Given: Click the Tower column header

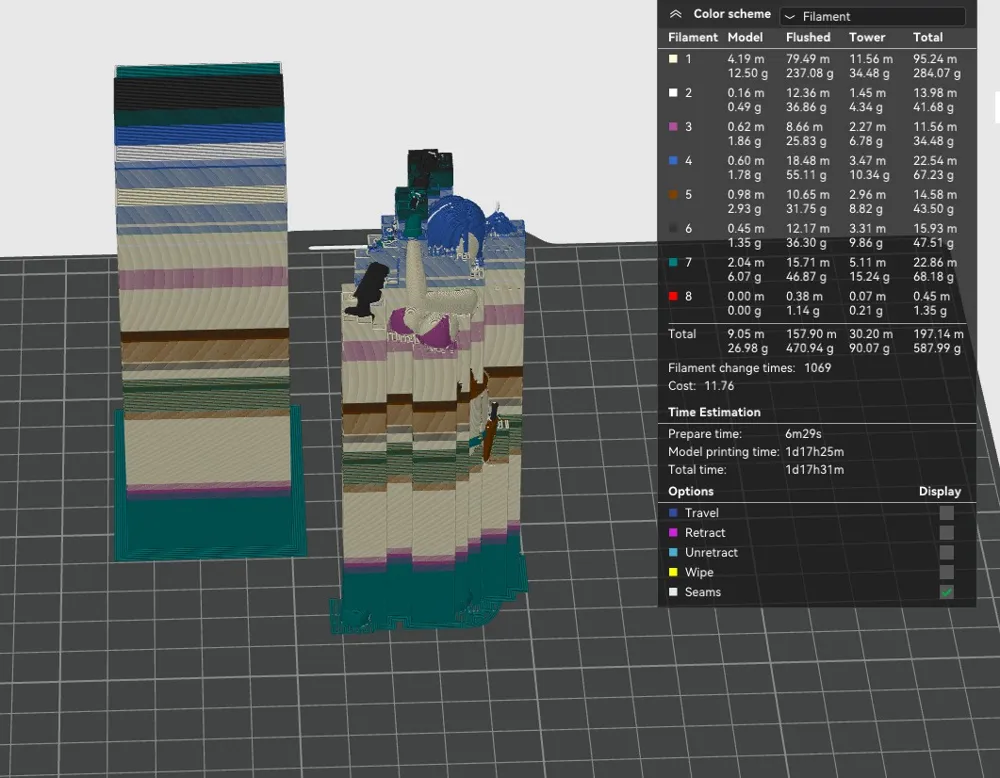Looking at the screenshot, I should pyautogui.click(x=867, y=37).
